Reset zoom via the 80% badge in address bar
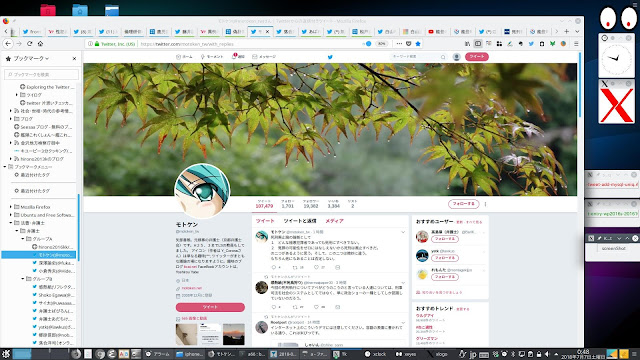 point(382,44)
